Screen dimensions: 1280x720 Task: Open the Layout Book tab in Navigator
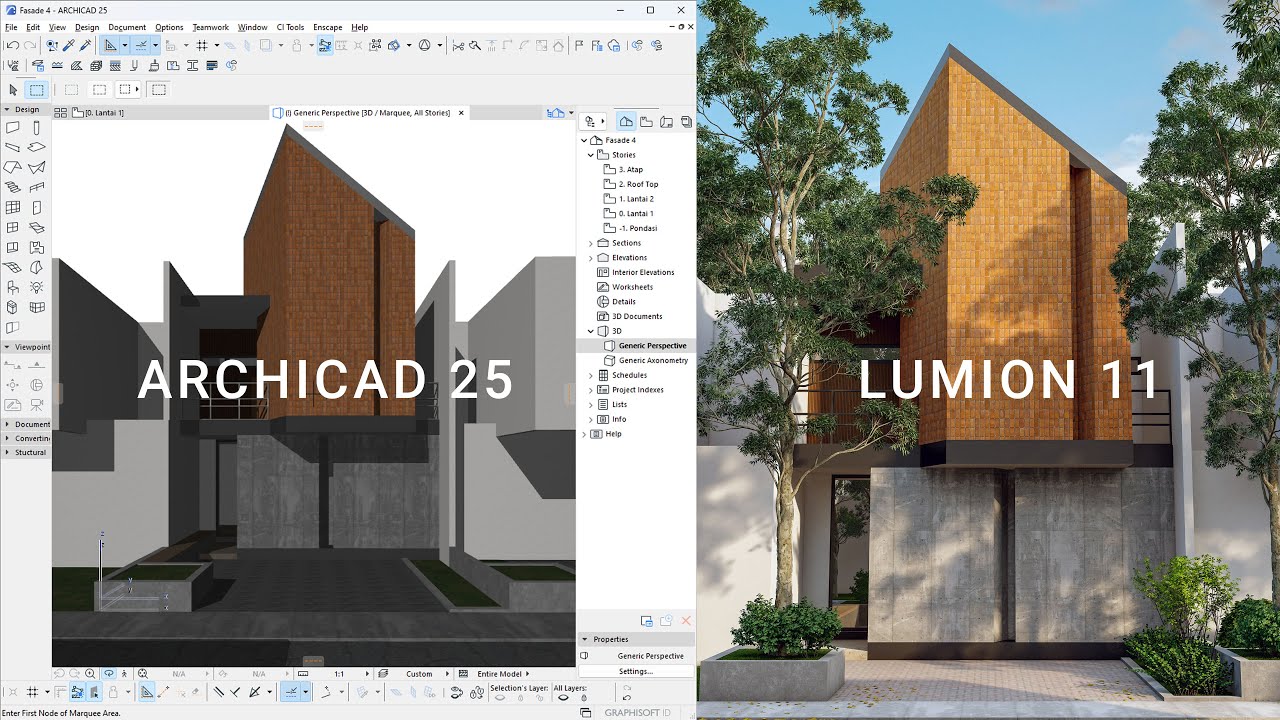click(666, 122)
